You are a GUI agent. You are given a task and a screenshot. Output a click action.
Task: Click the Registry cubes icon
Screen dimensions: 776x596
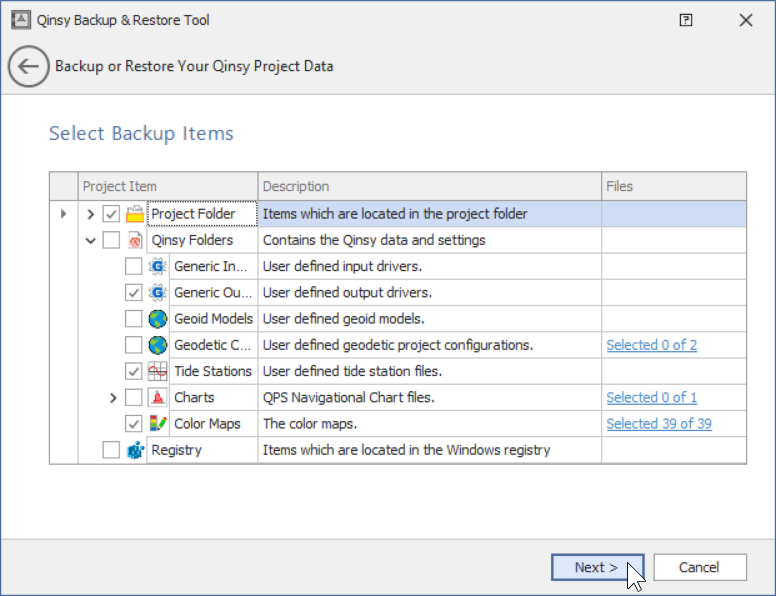(x=135, y=450)
